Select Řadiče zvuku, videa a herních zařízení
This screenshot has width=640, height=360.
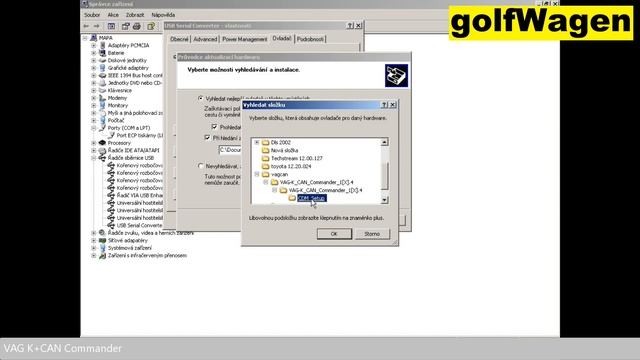pyautogui.click(x=151, y=233)
